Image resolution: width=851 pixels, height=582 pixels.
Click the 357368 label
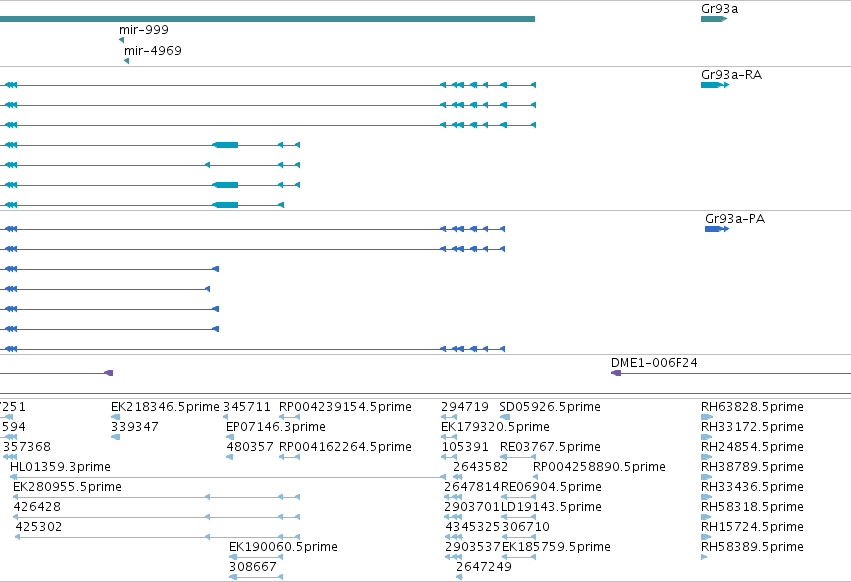[27, 447]
